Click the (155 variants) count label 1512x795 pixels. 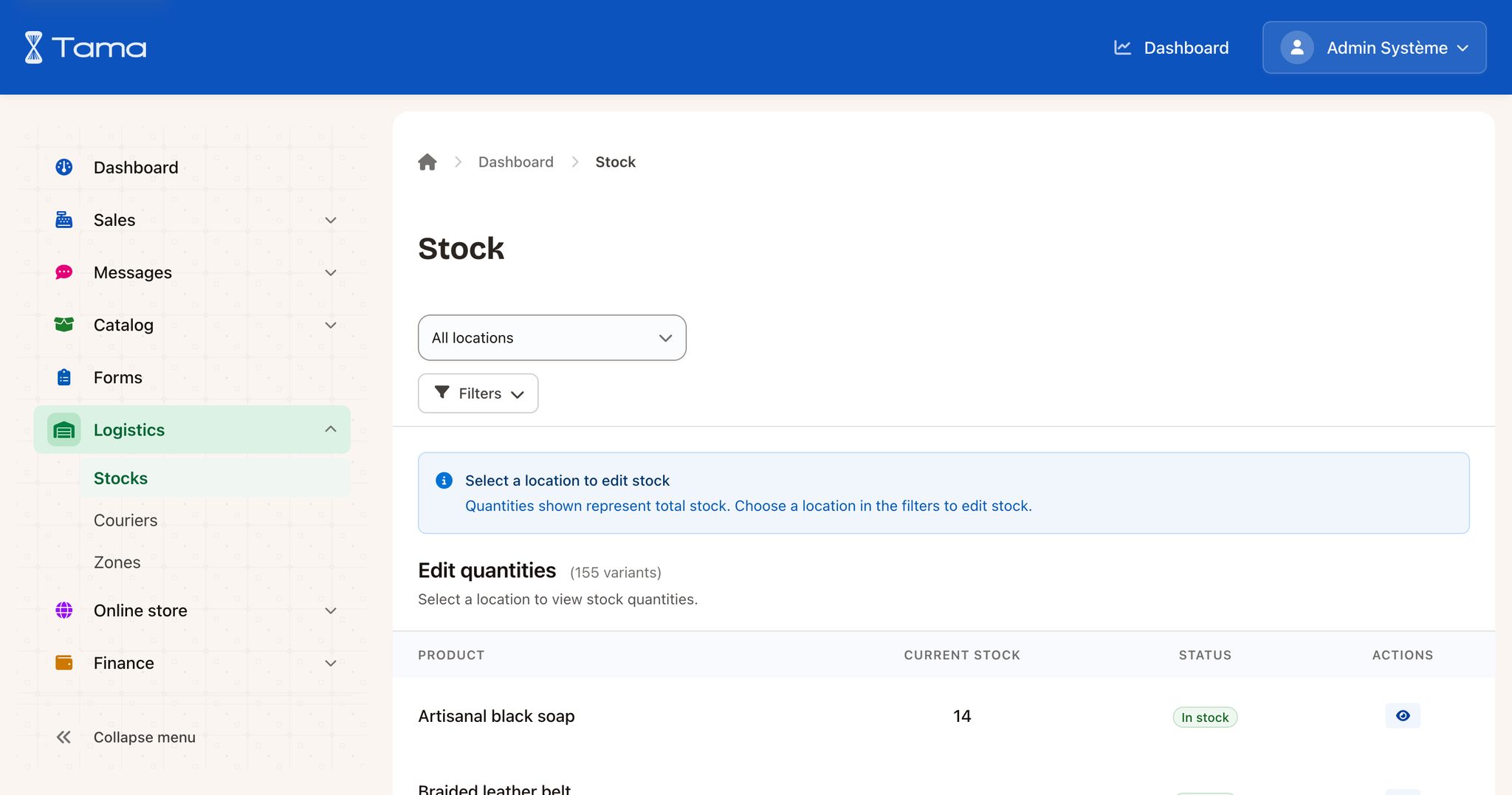[x=616, y=572]
